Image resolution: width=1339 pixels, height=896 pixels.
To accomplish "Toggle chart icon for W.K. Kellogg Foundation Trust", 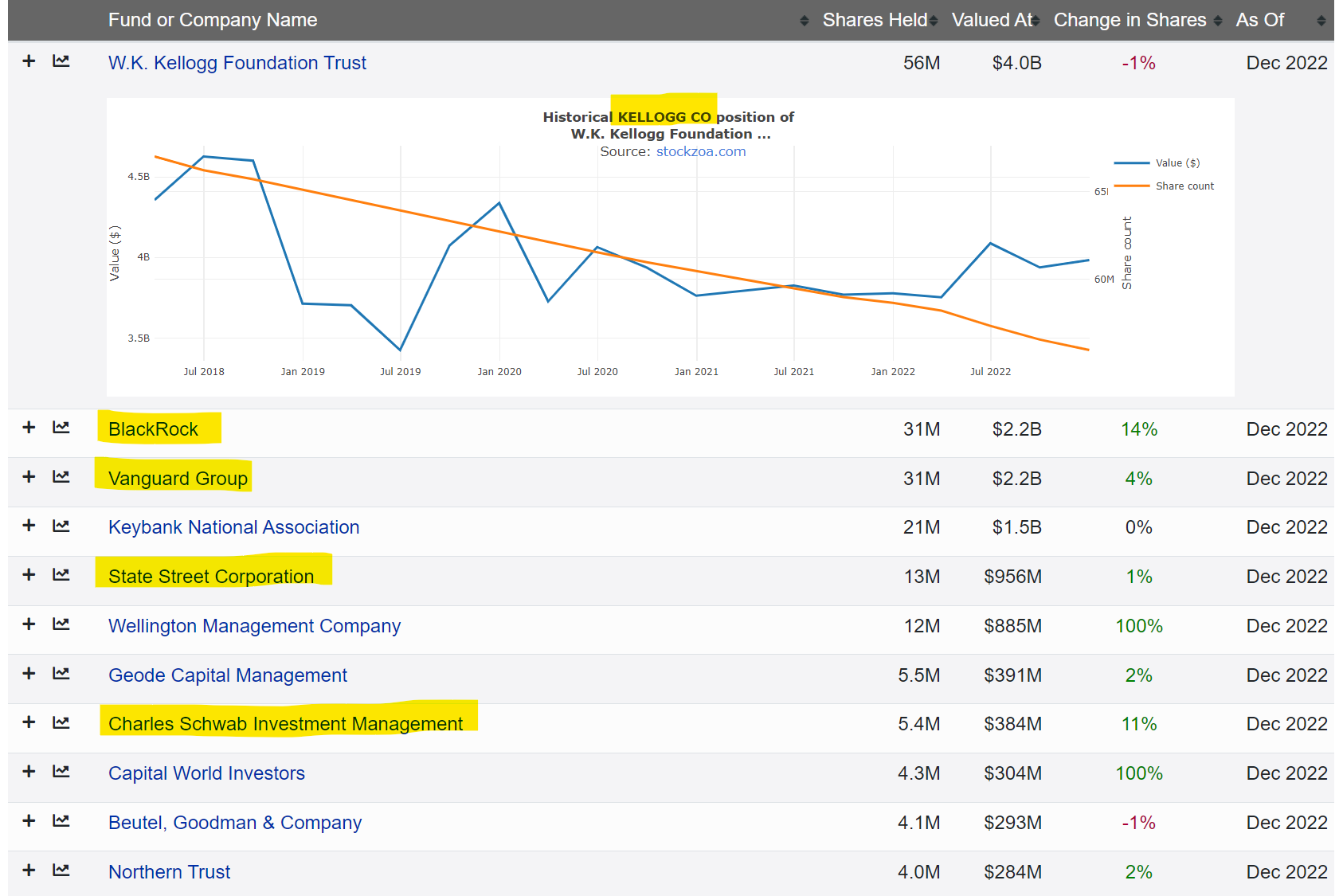I will point(61,61).
